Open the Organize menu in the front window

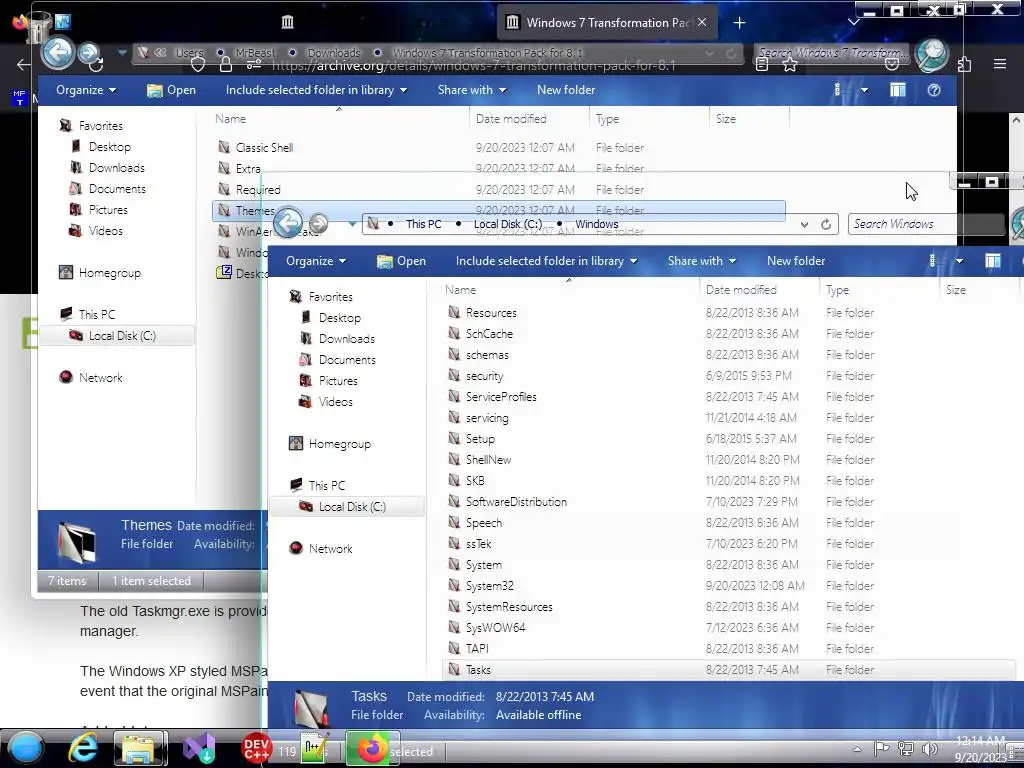(316, 261)
